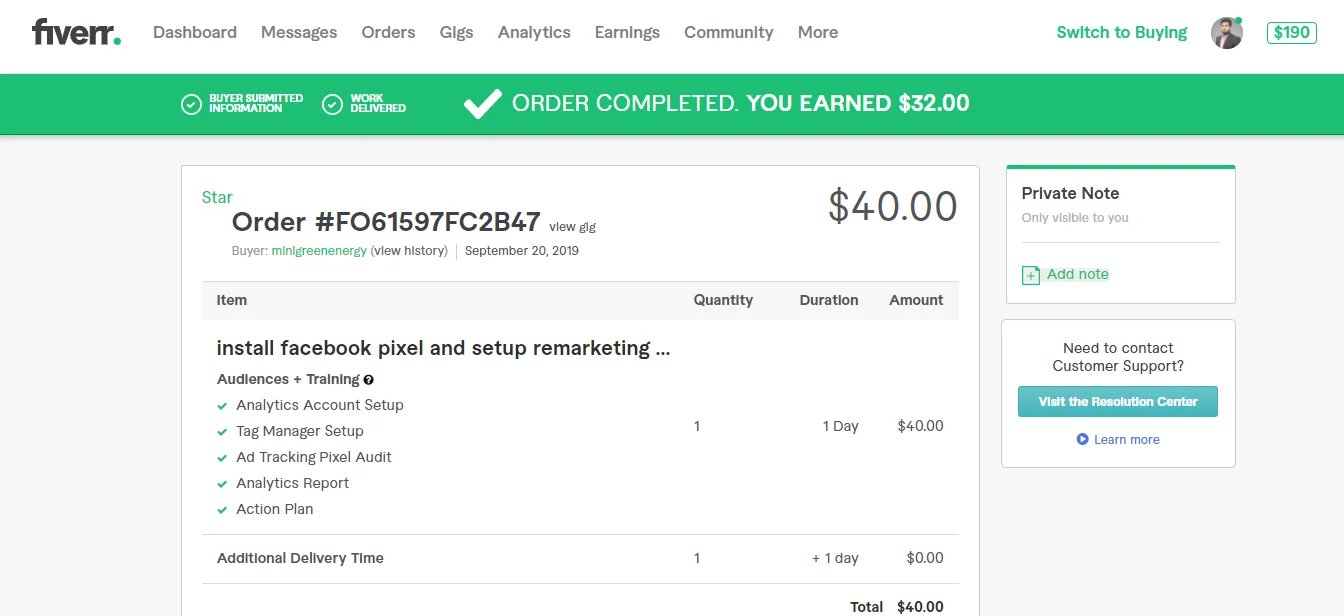Click the Analytics Account Setup checkmark
The image size is (1344, 616).
point(222,406)
